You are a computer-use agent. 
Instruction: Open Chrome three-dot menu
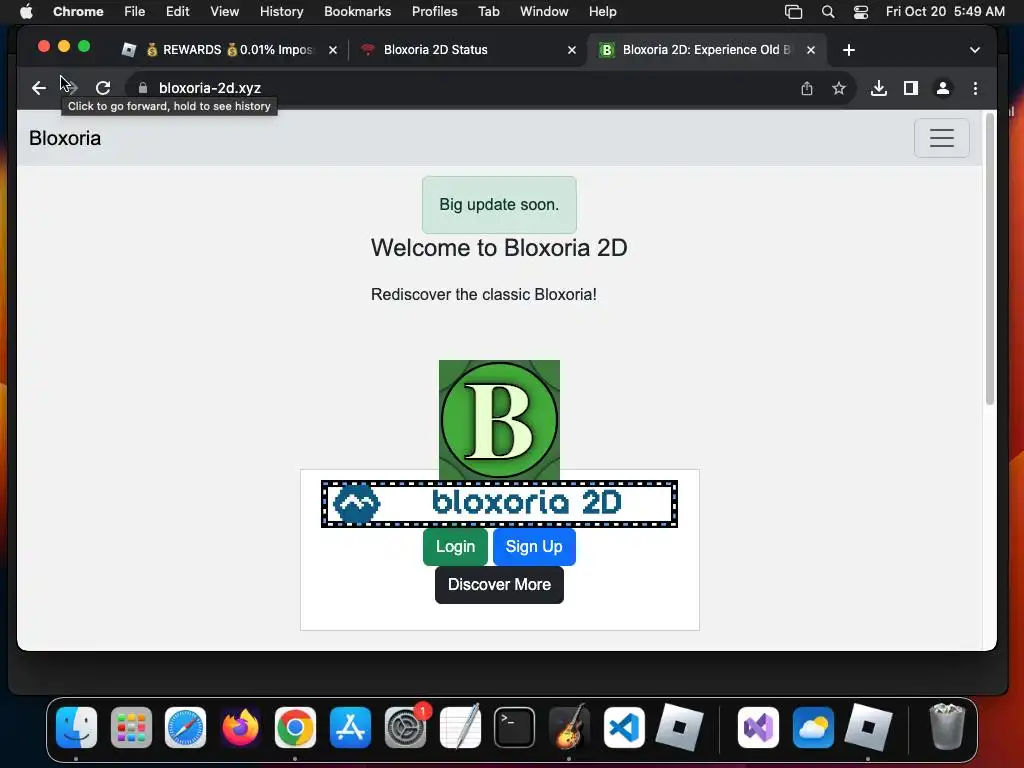click(975, 88)
